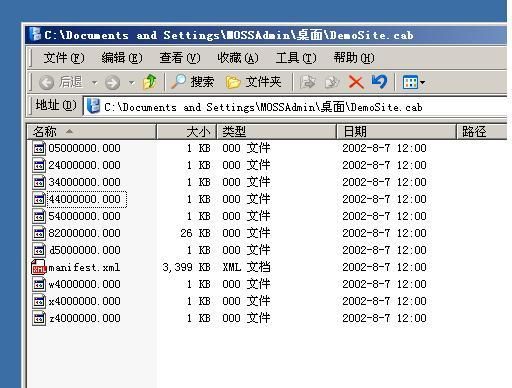Select file icon of w4000000.000
Viewport: 512px width, 388px height.
[39, 284]
